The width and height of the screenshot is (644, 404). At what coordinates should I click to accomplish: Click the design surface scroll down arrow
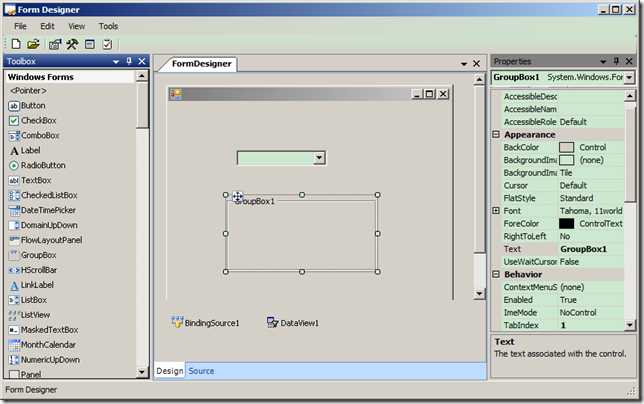pyautogui.click(x=479, y=294)
